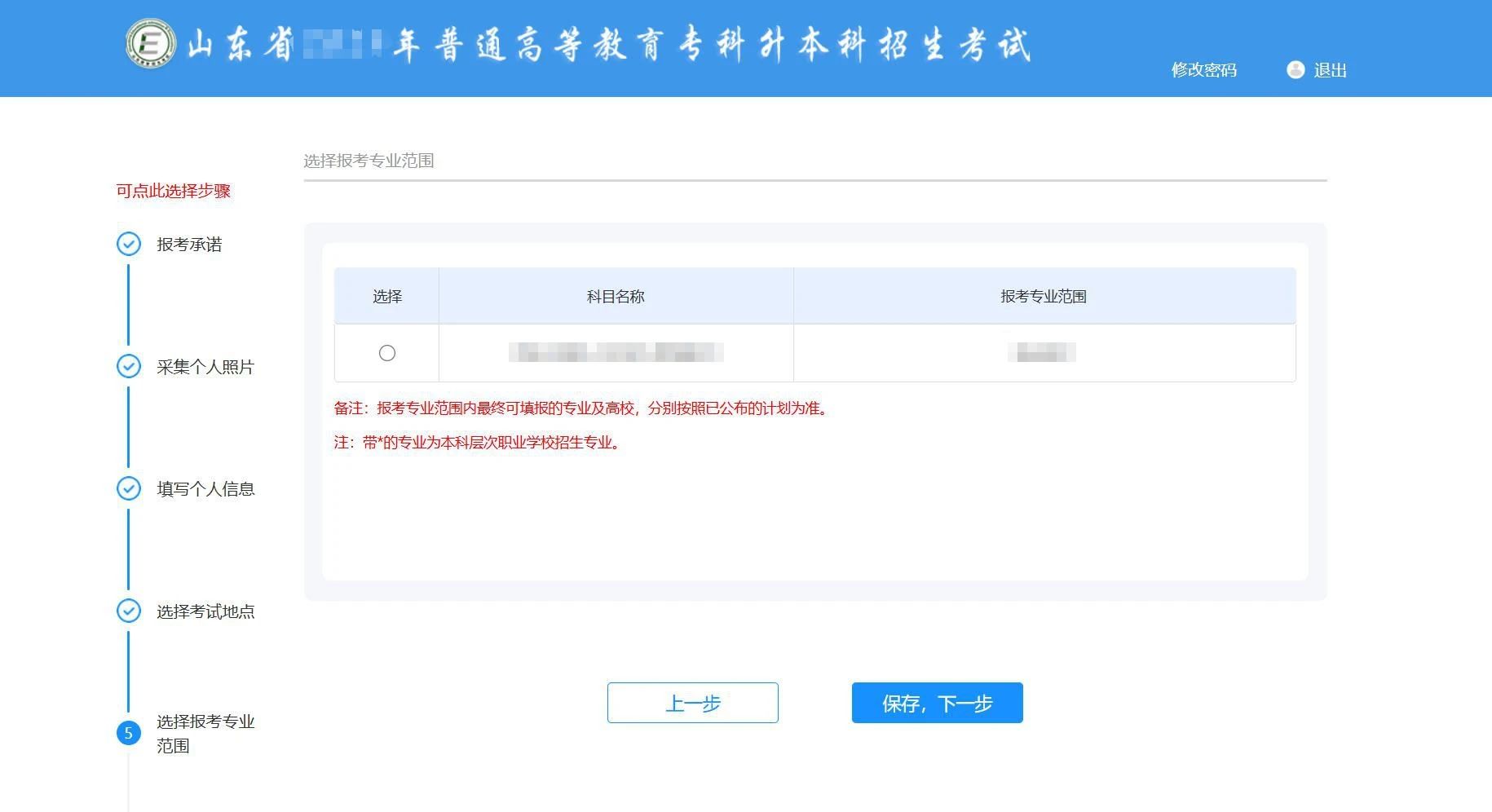This screenshot has height=812, width=1492.
Task: Select the 选择报考专业范围 step label in sidebar
Action: pos(205,733)
